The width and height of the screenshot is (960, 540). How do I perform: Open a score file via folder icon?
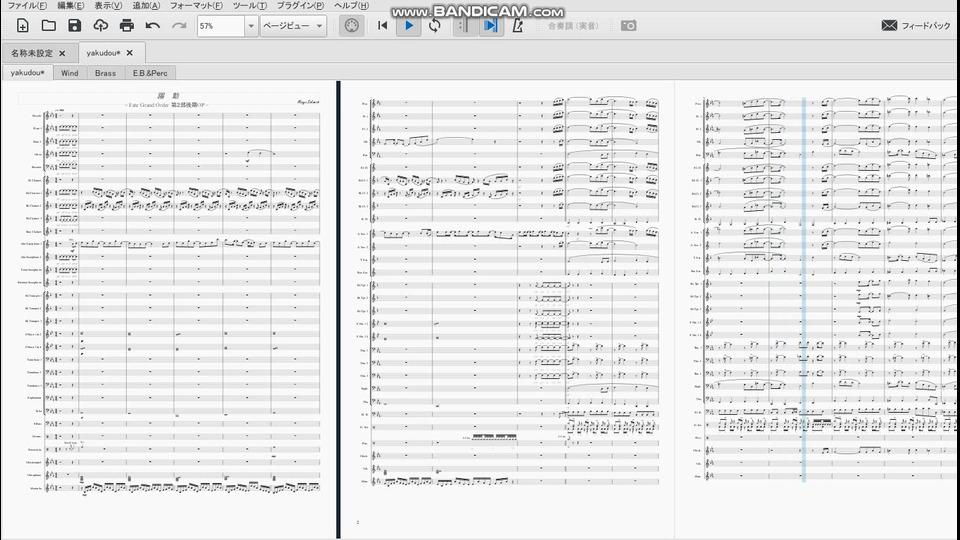point(48,26)
